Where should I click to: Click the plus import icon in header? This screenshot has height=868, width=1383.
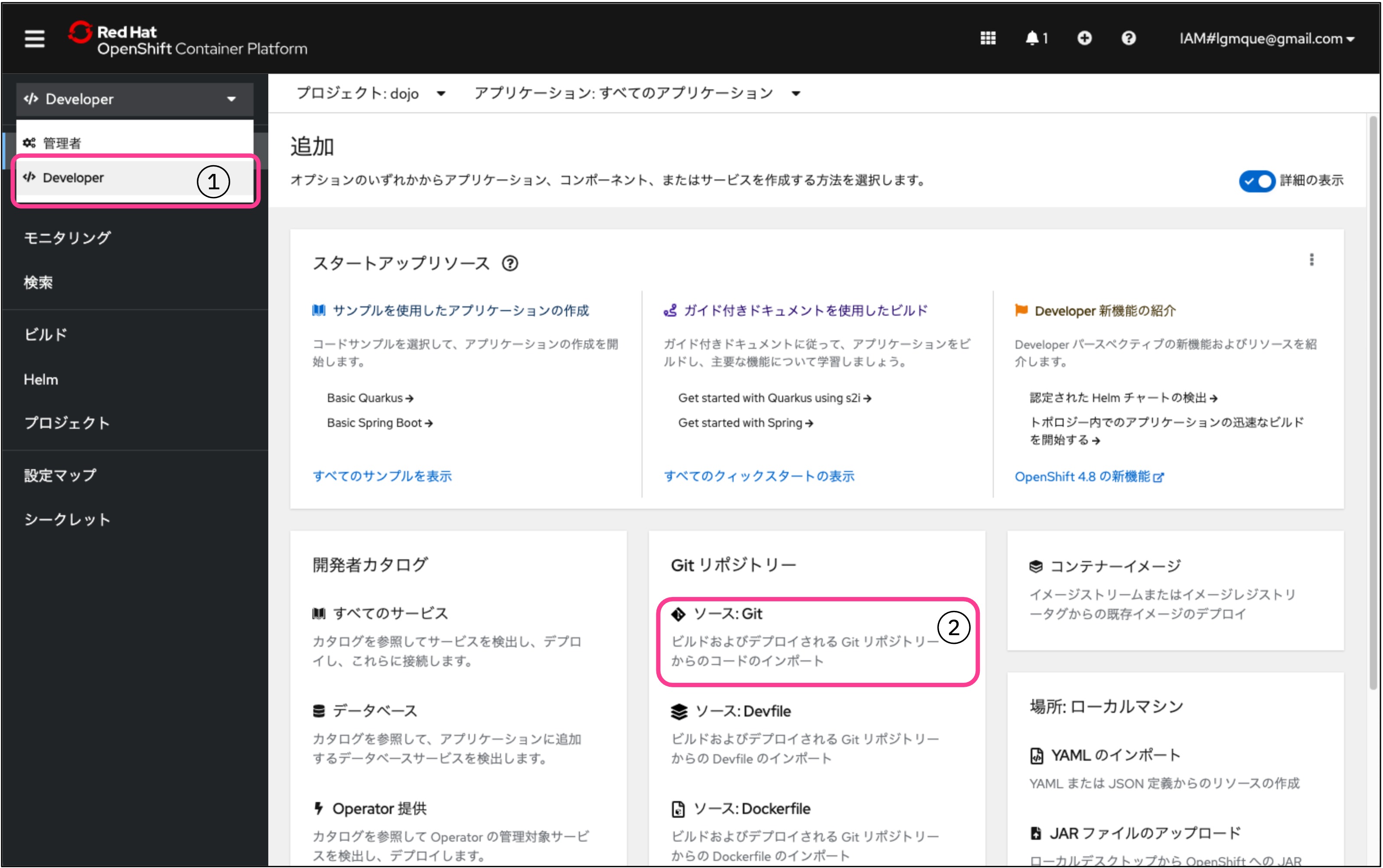(1084, 39)
